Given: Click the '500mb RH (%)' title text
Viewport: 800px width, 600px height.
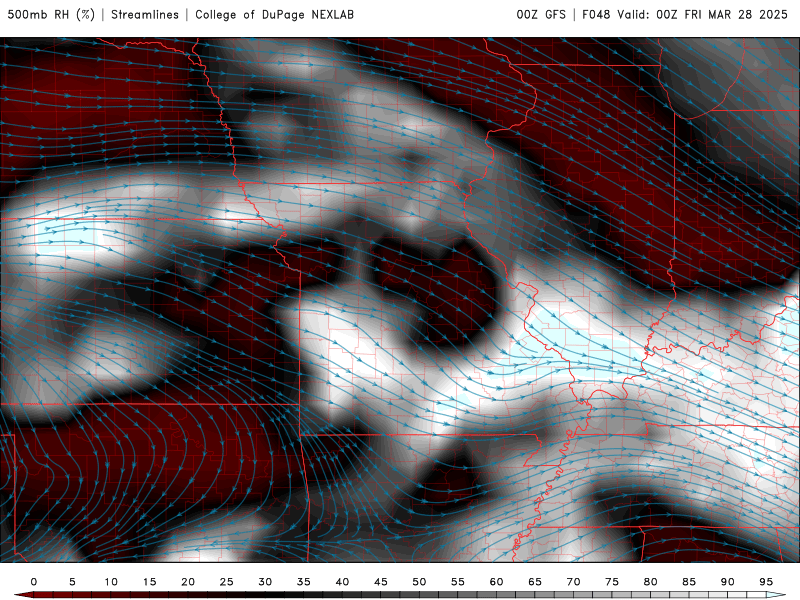Looking at the screenshot, I should pos(51,14).
